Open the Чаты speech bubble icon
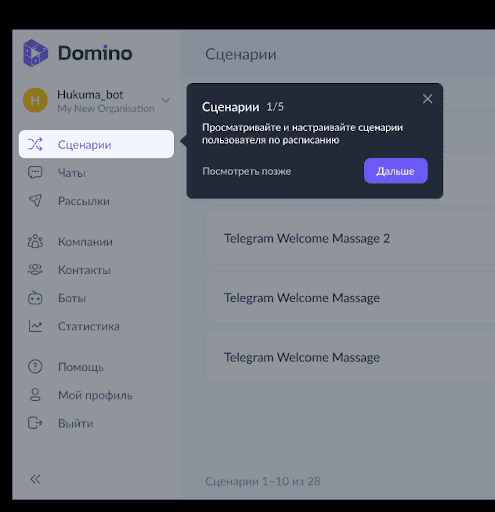Viewport: 495px width, 512px height. [35, 173]
